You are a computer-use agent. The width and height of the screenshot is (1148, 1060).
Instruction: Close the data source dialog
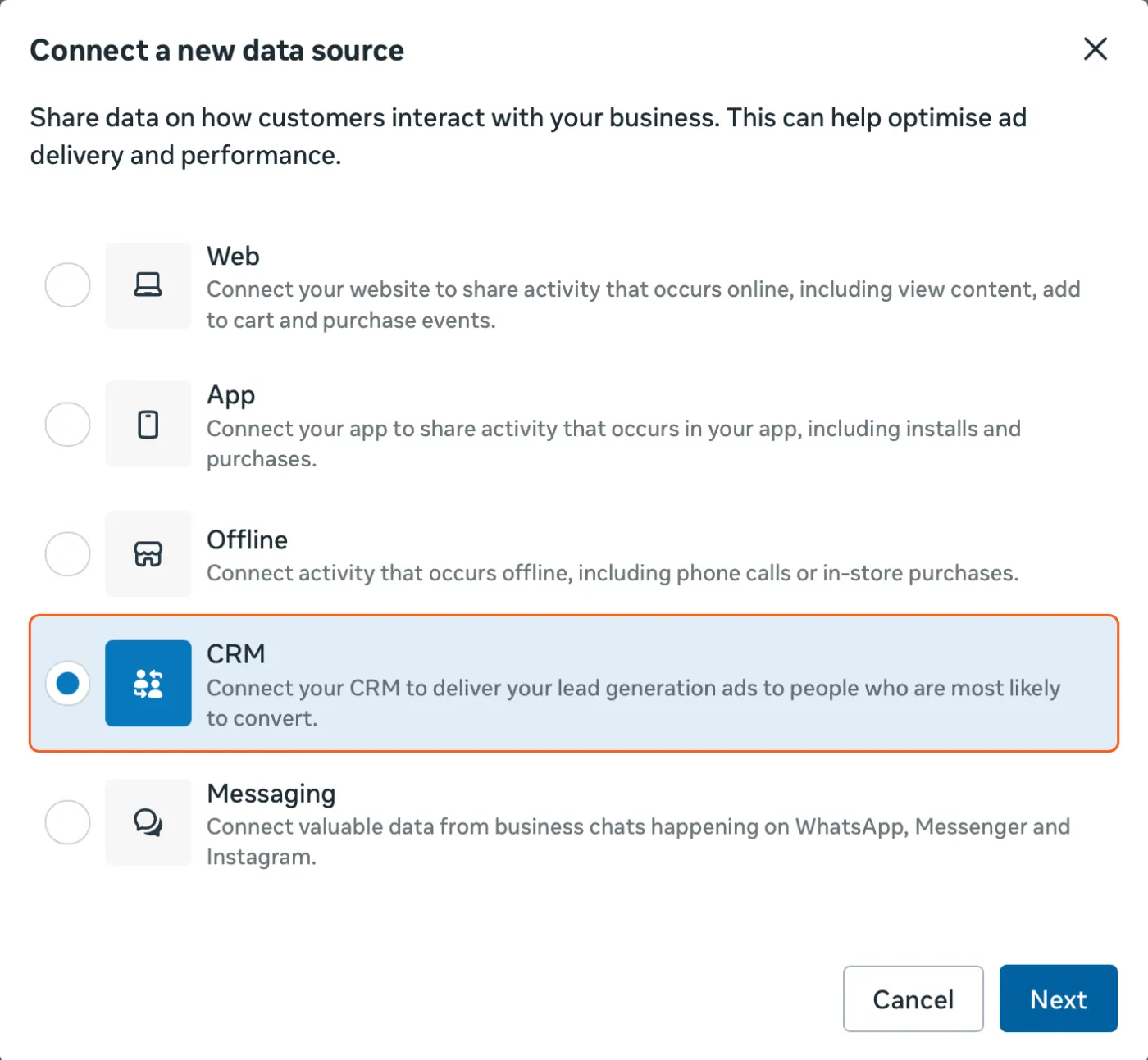pyautogui.click(x=1096, y=49)
